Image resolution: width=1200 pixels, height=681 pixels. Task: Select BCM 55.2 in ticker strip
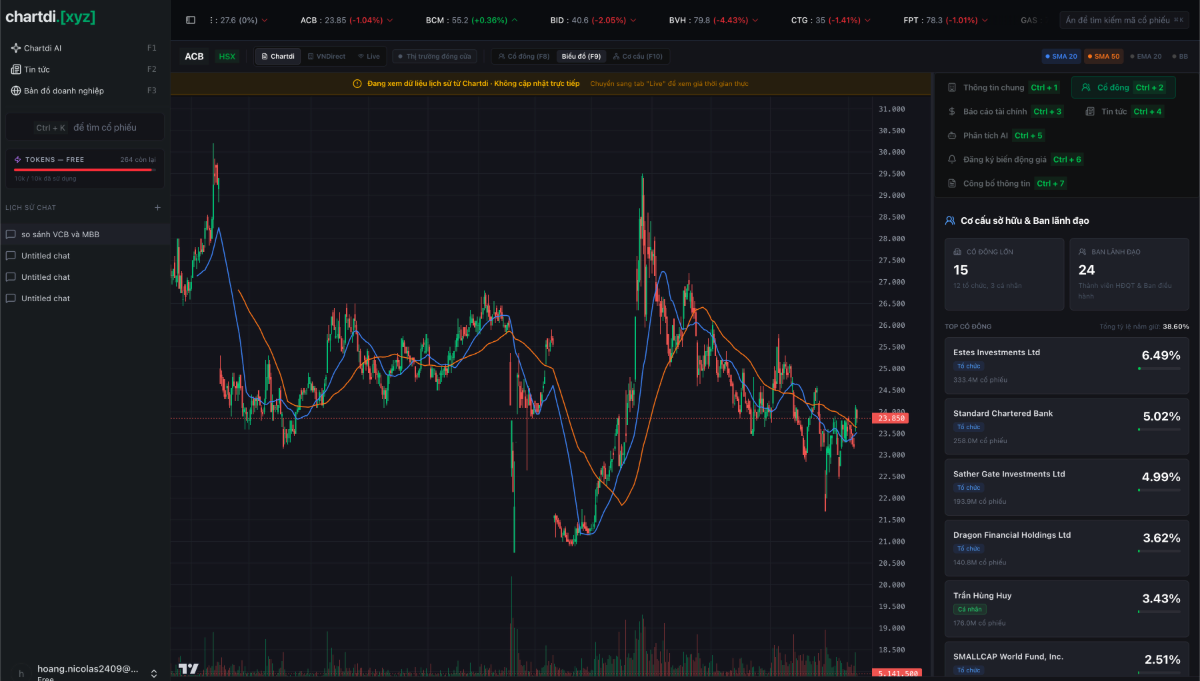tap(472, 20)
